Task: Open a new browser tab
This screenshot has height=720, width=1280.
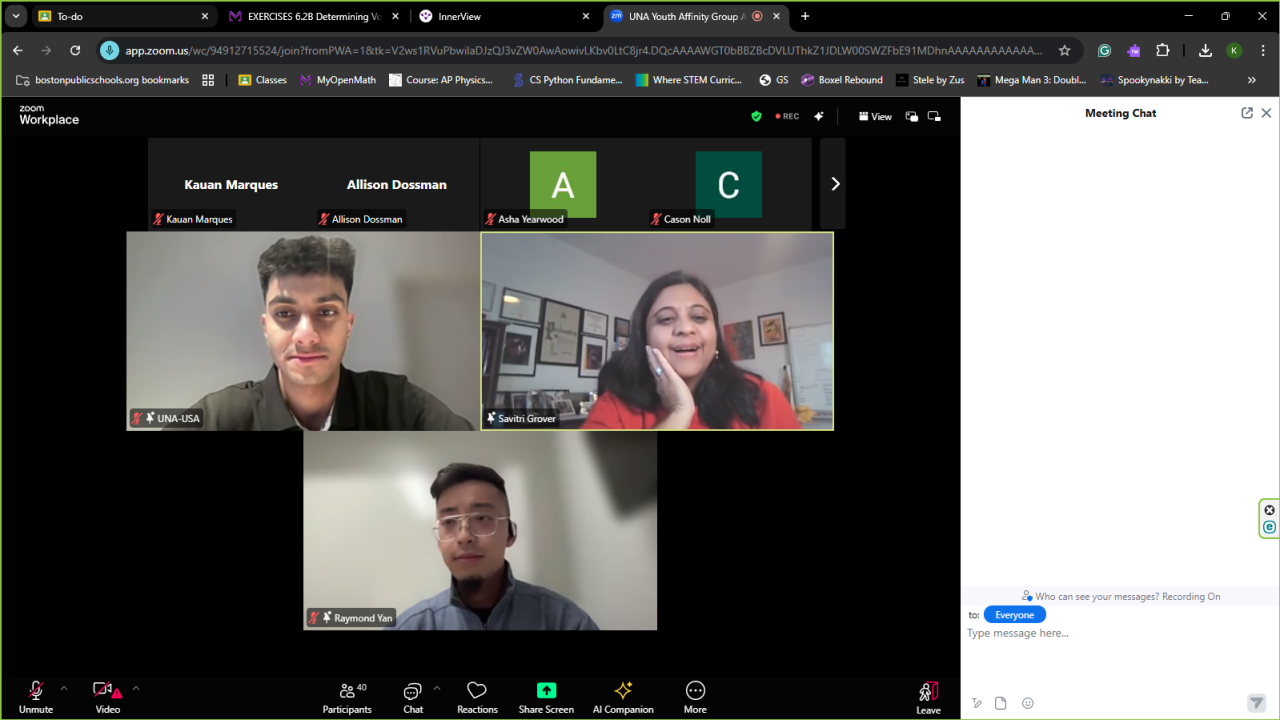Action: (805, 16)
